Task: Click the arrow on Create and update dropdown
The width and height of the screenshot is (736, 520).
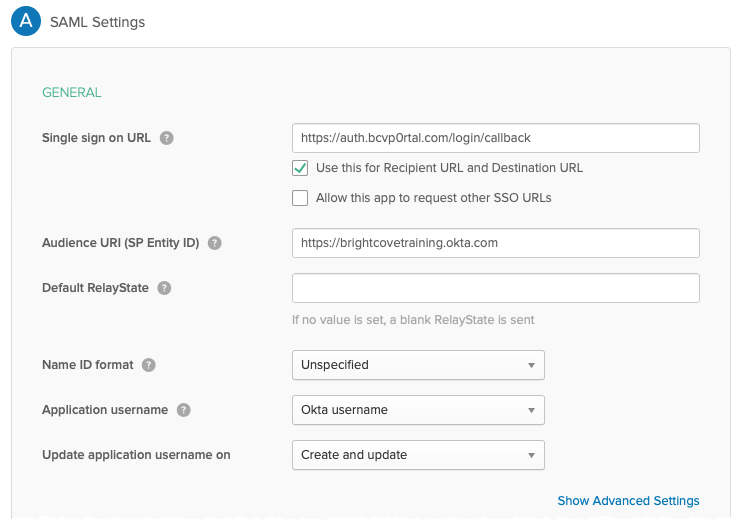Action: click(x=531, y=456)
